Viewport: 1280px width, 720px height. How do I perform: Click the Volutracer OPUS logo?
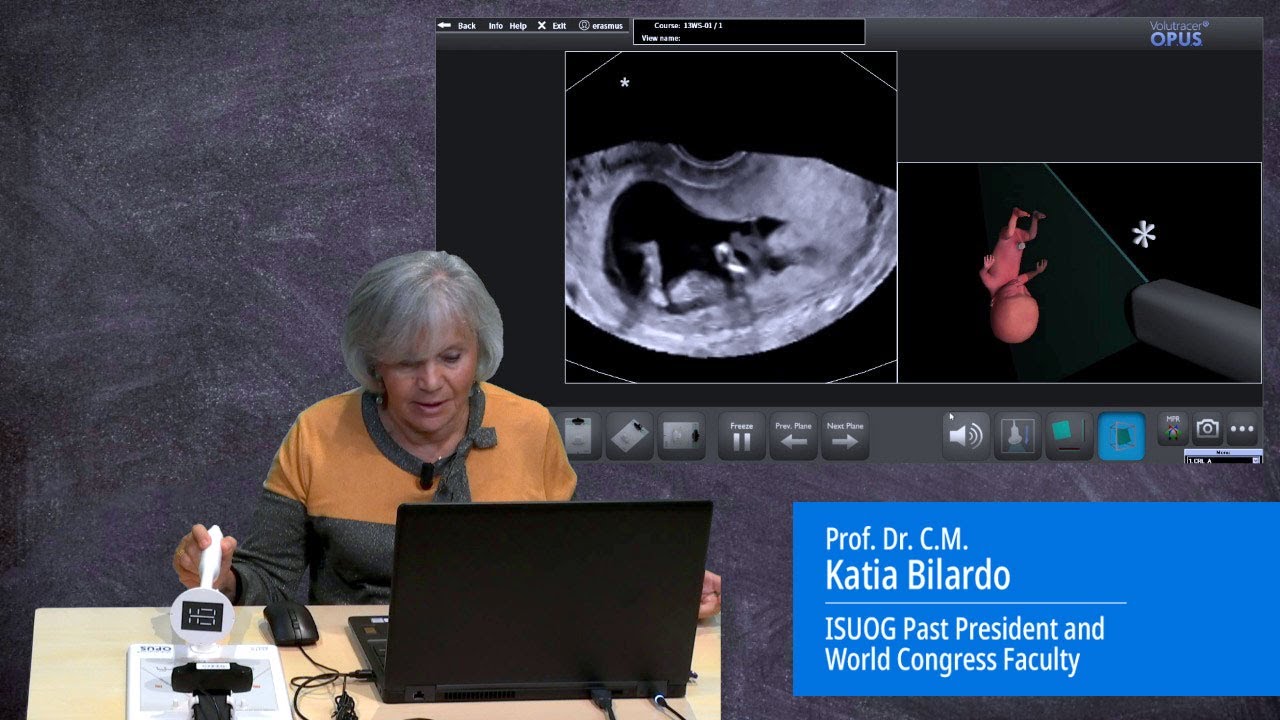[1177, 33]
